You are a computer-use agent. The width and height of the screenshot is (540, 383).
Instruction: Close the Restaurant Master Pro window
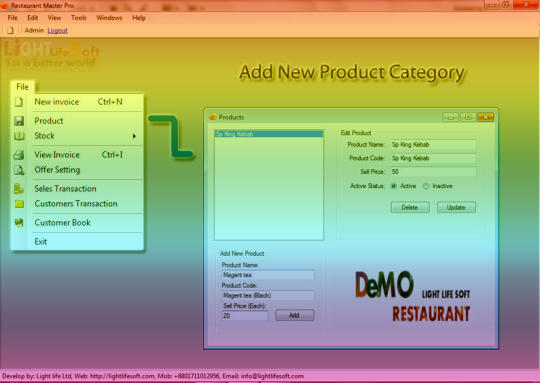[526, 4]
